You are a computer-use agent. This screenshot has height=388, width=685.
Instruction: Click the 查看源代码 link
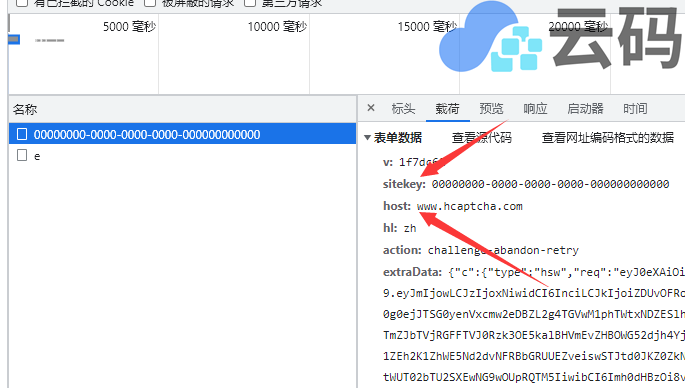(481, 138)
